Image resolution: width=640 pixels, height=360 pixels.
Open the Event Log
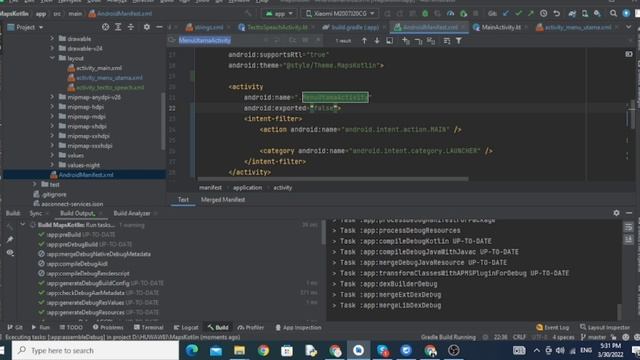pyautogui.click(x=553, y=327)
